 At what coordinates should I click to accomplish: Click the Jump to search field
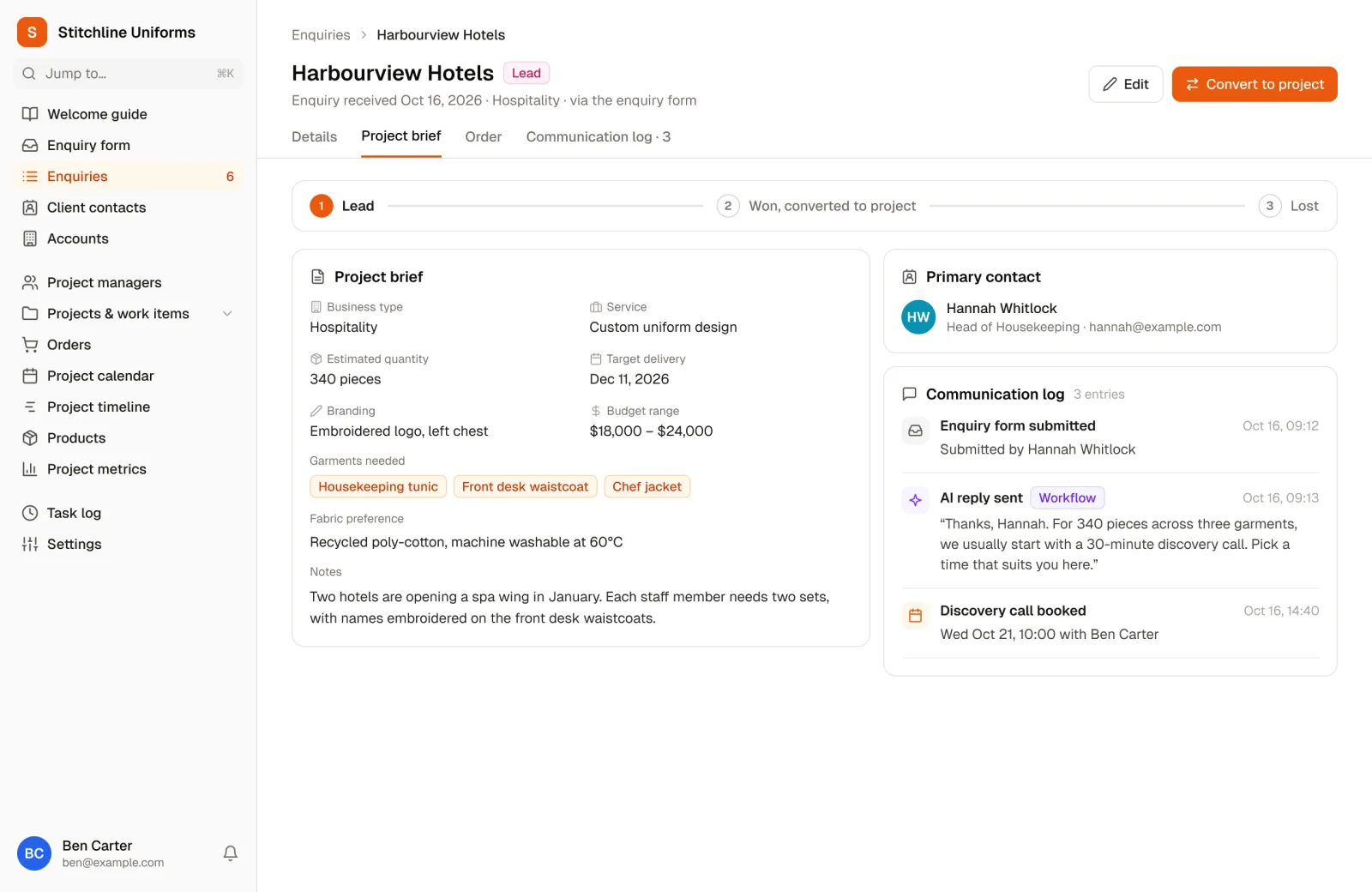(129, 74)
